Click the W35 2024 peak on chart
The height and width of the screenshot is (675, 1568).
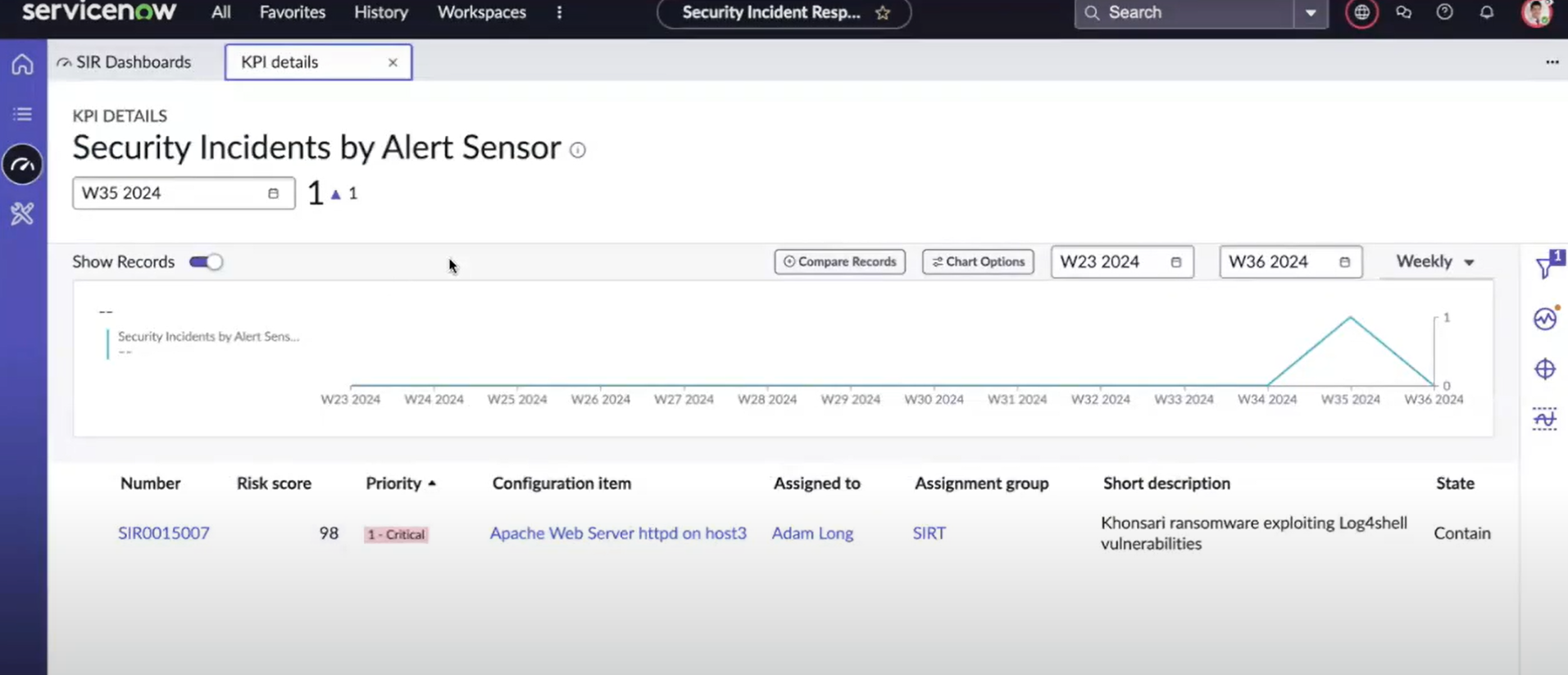click(x=1350, y=318)
